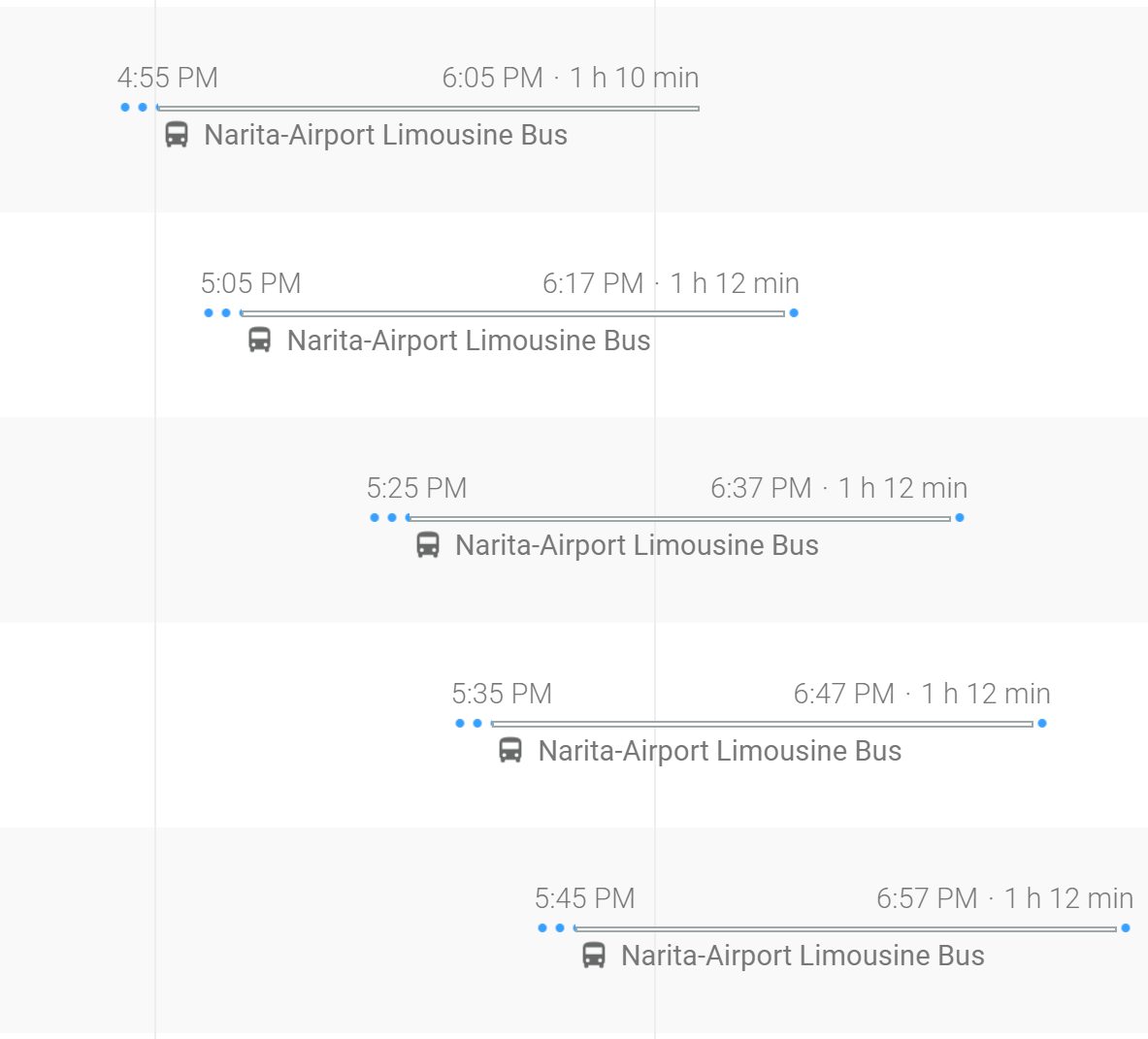Click bus icon for 5:05 PM trip
The height and width of the screenshot is (1039, 1148).
[x=259, y=341]
